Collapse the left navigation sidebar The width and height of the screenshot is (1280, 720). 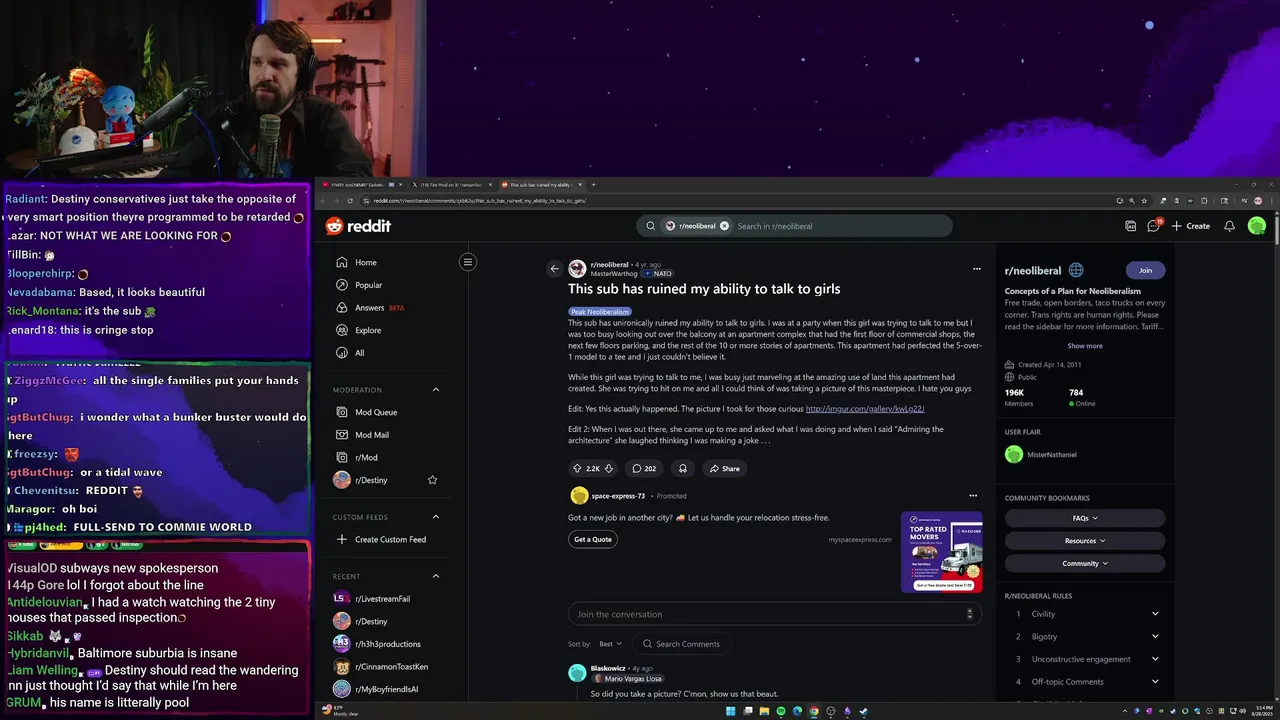[467, 262]
